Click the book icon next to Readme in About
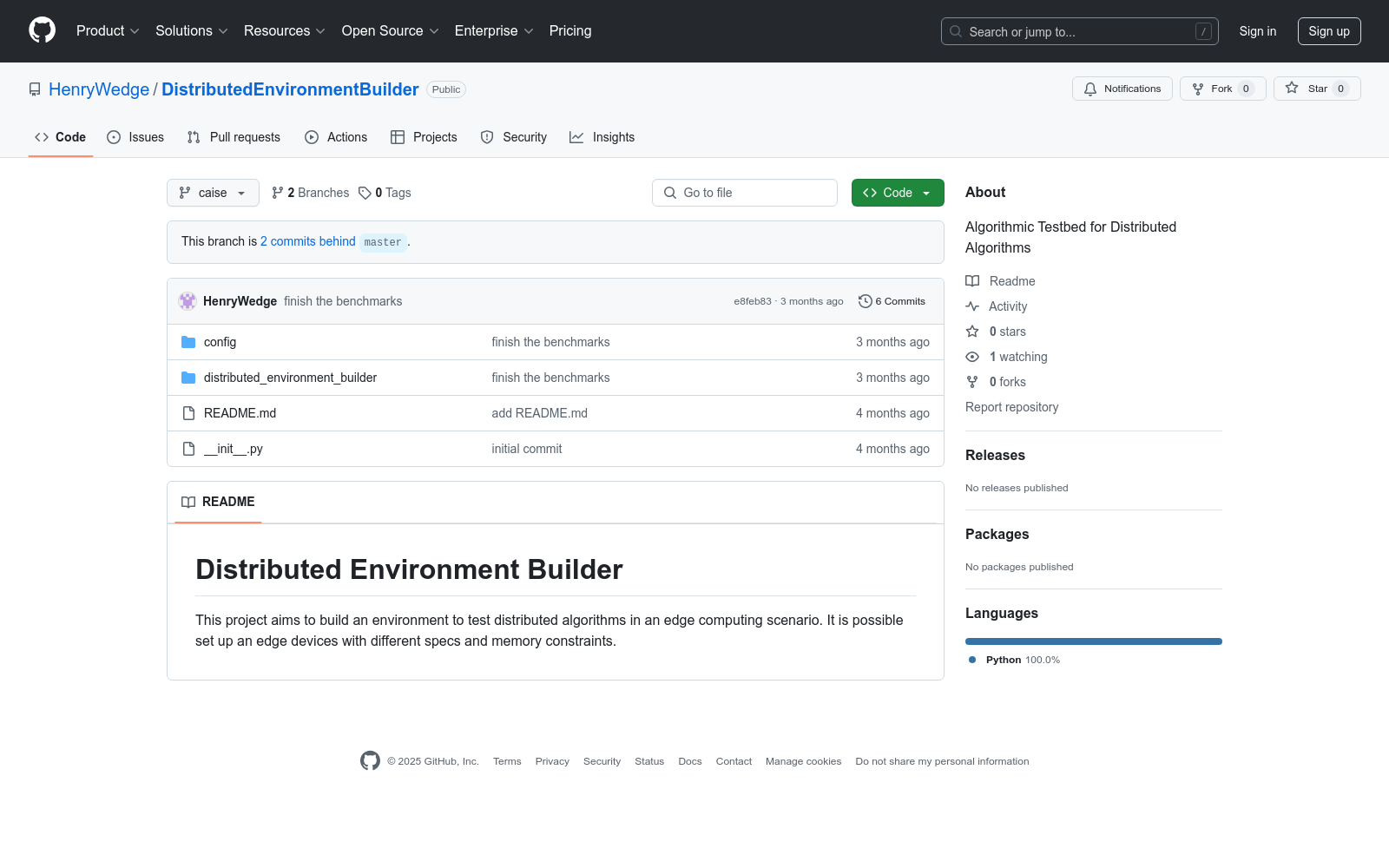Screen dimensions: 1389x868 [x=972, y=281]
